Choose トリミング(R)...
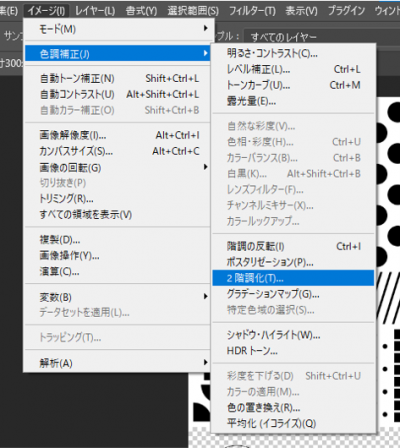 point(117,199)
